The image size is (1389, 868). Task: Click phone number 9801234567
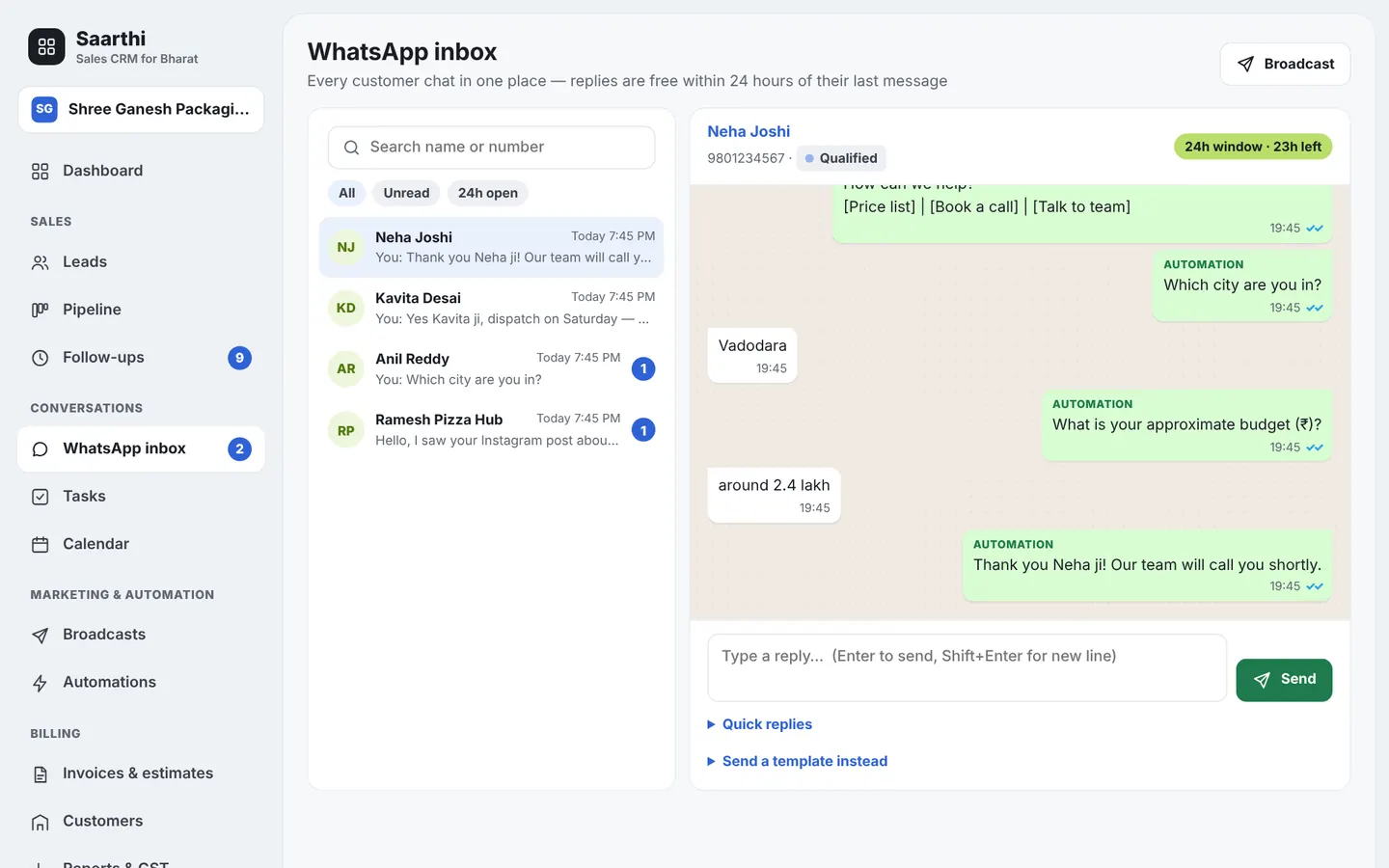pyautogui.click(x=746, y=158)
